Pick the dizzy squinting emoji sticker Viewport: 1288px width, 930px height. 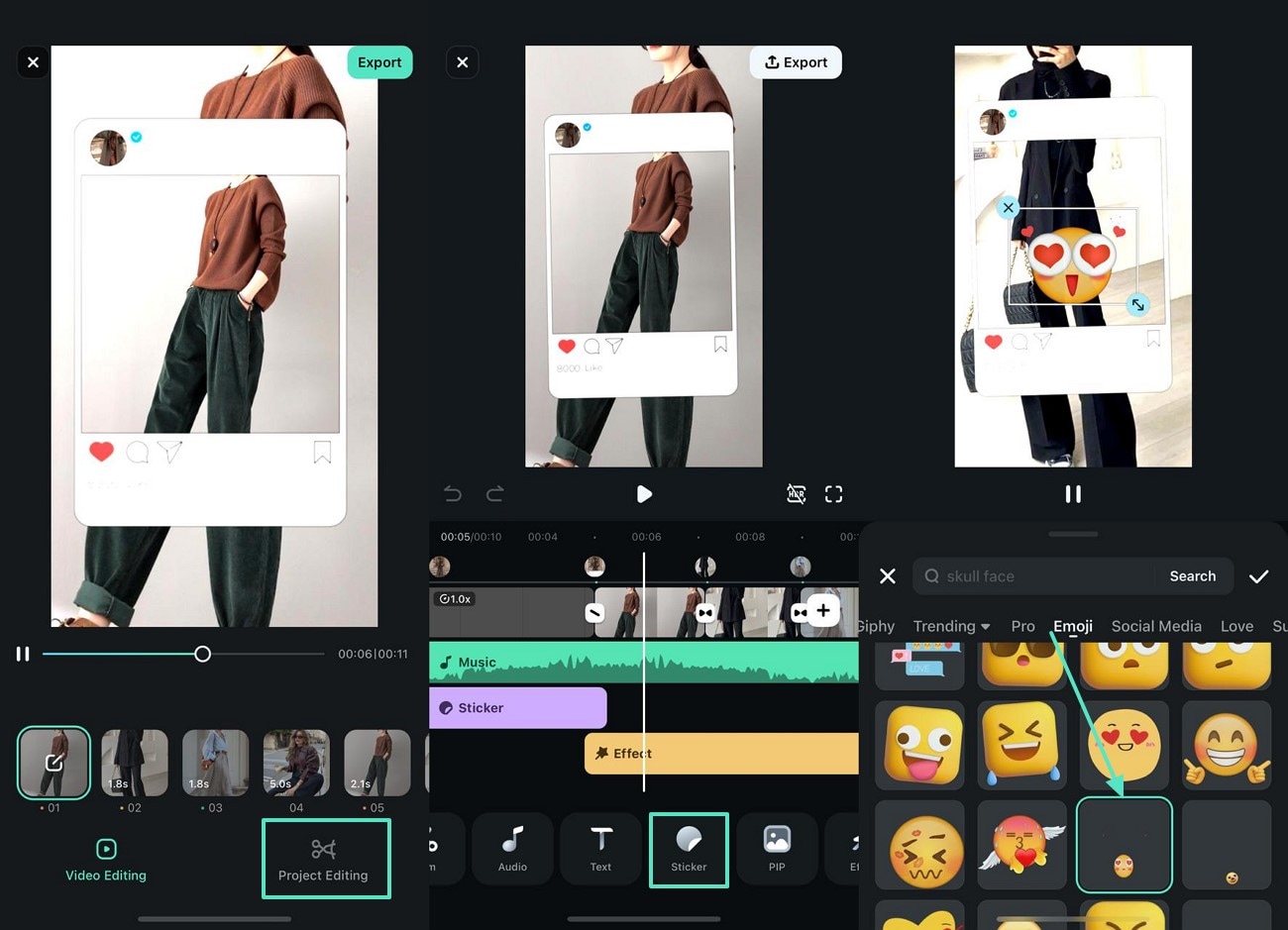pyautogui.click(x=920, y=845)
